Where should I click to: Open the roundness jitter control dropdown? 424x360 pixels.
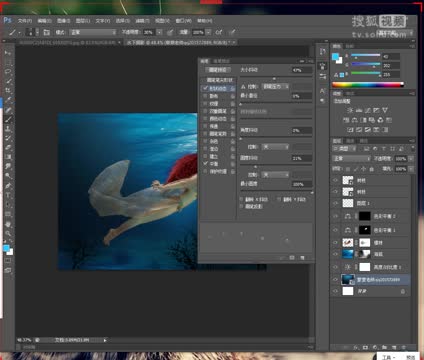tap(275, 175)
